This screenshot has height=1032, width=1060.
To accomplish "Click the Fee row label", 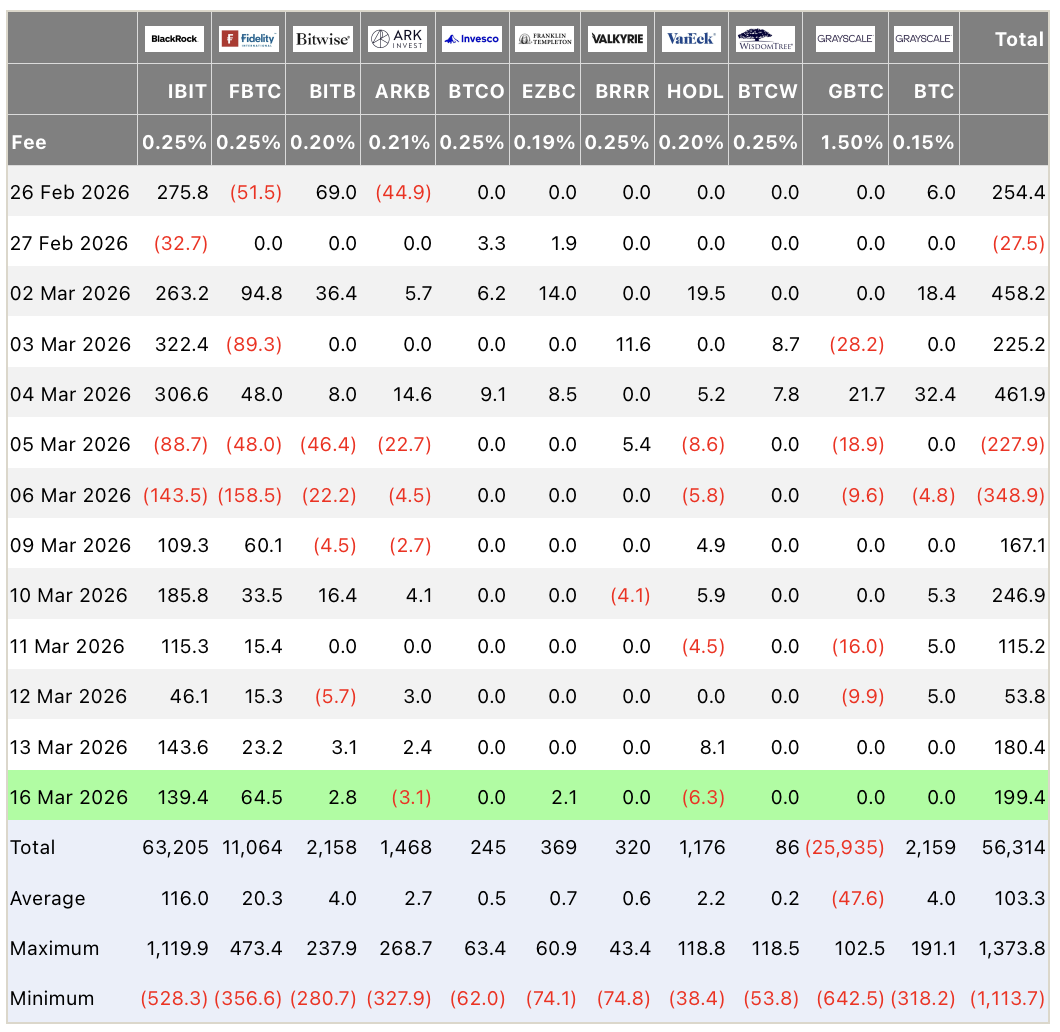I will coord(29,142).
